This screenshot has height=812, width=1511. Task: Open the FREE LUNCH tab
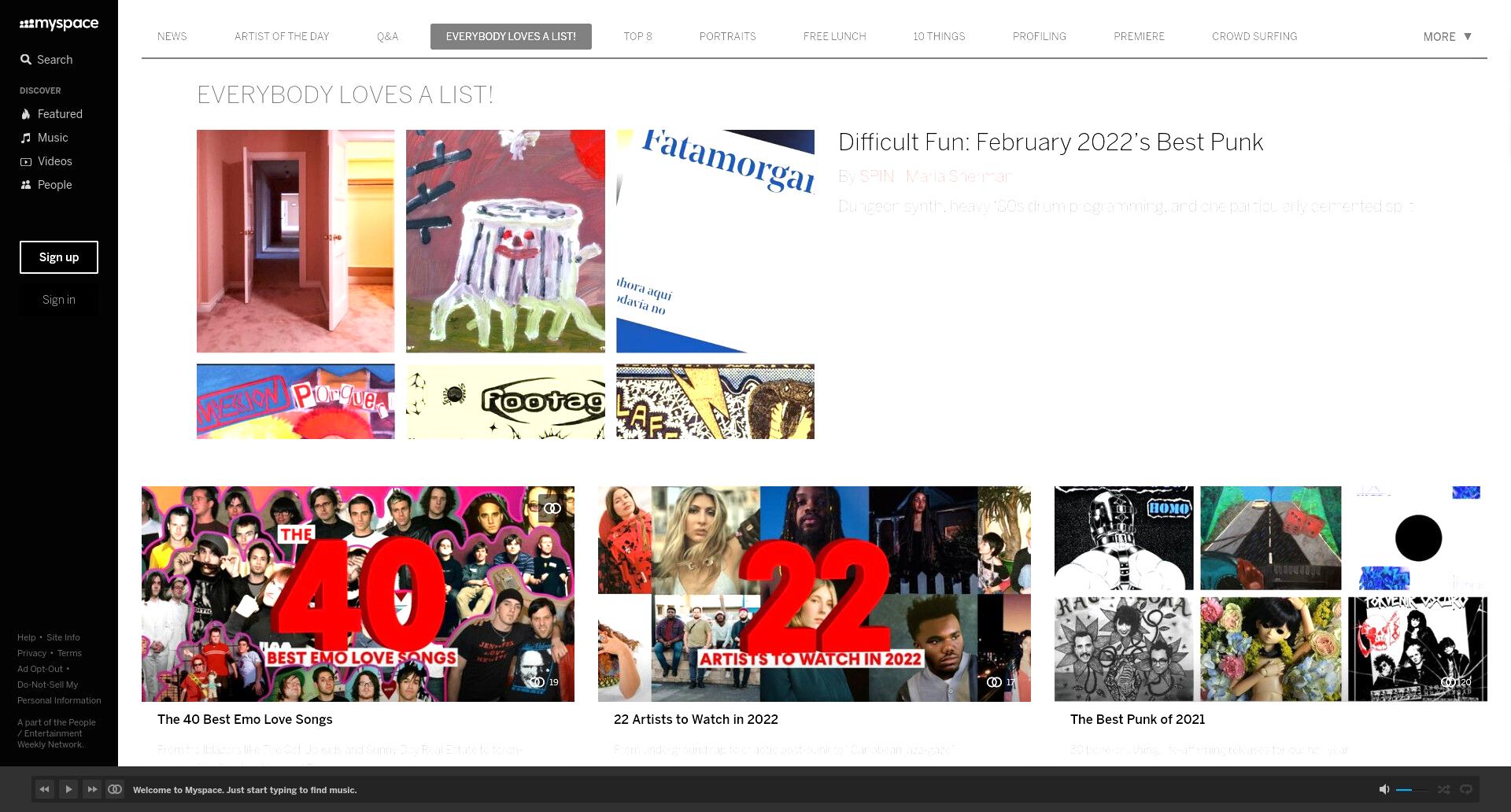pyautogui.click(x=834, y=37)
